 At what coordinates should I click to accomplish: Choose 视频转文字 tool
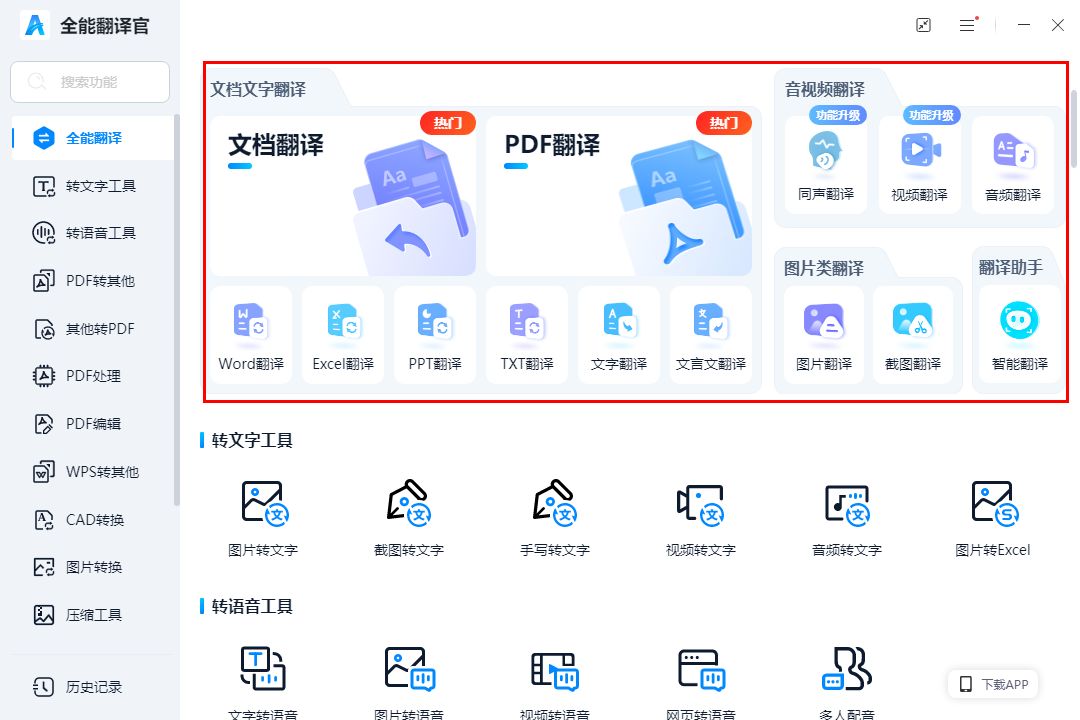[701, 518]
